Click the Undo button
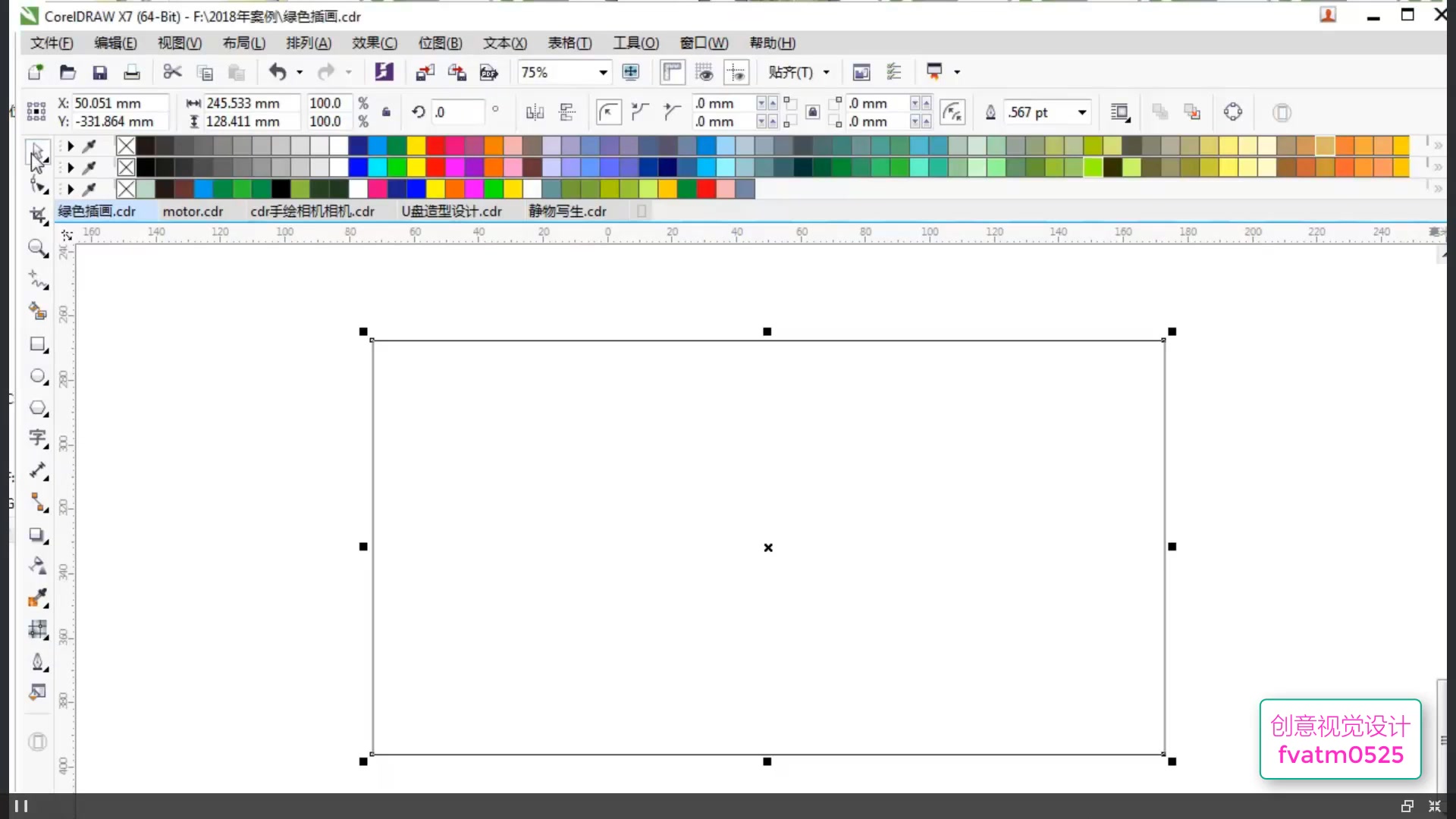The image size is (1456, 819). 278,72
